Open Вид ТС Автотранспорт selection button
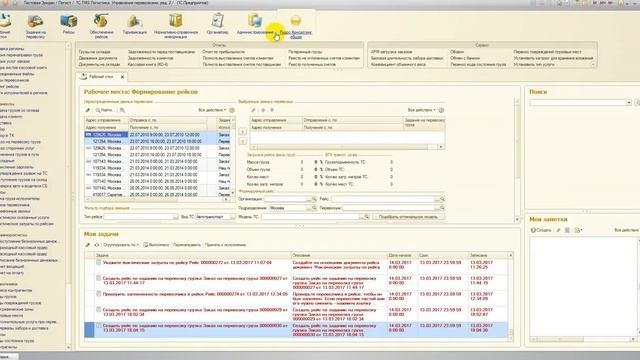Screen dimensions: 640x360 coord(232,217)
